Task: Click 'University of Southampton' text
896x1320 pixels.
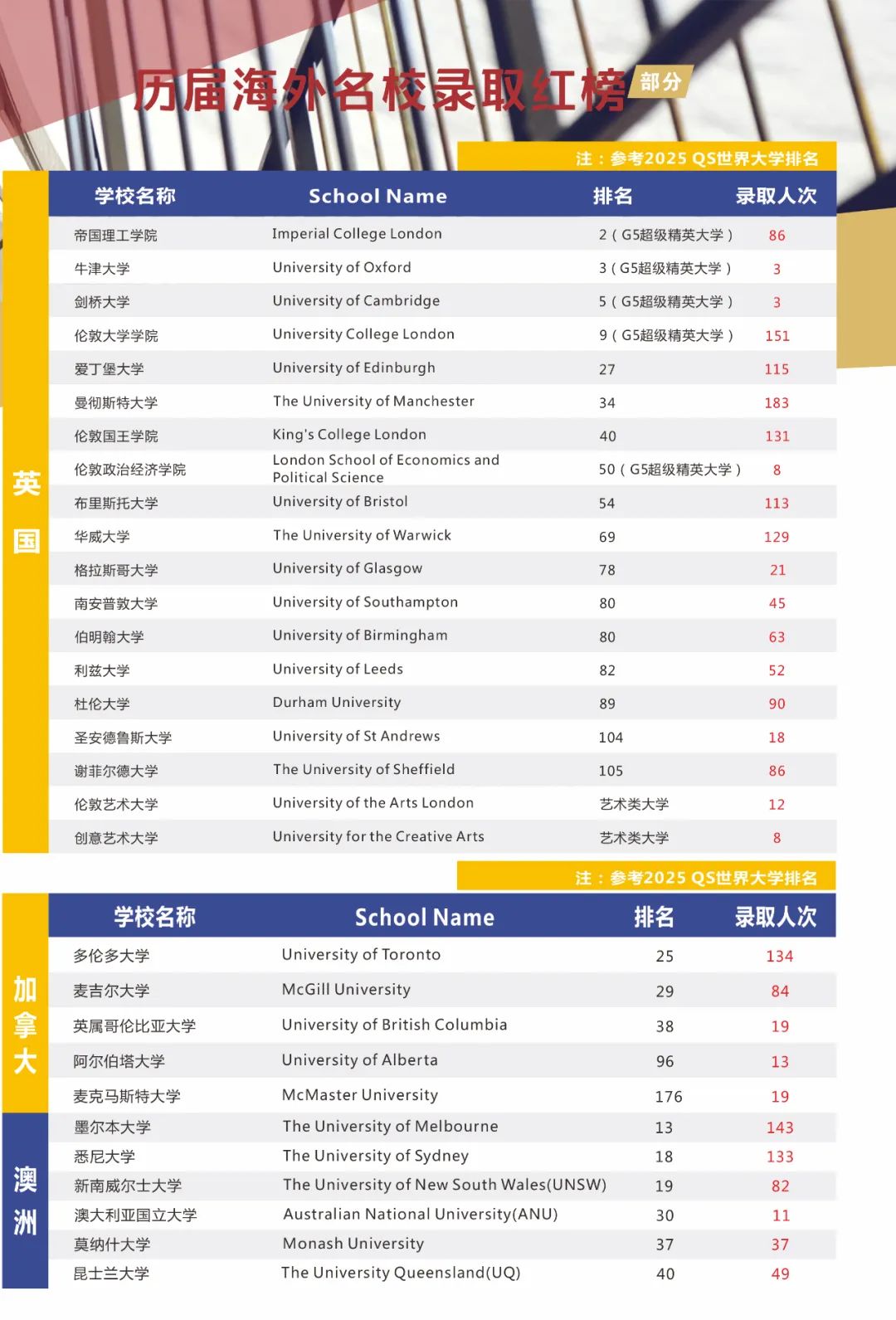Action: point(365,602)
